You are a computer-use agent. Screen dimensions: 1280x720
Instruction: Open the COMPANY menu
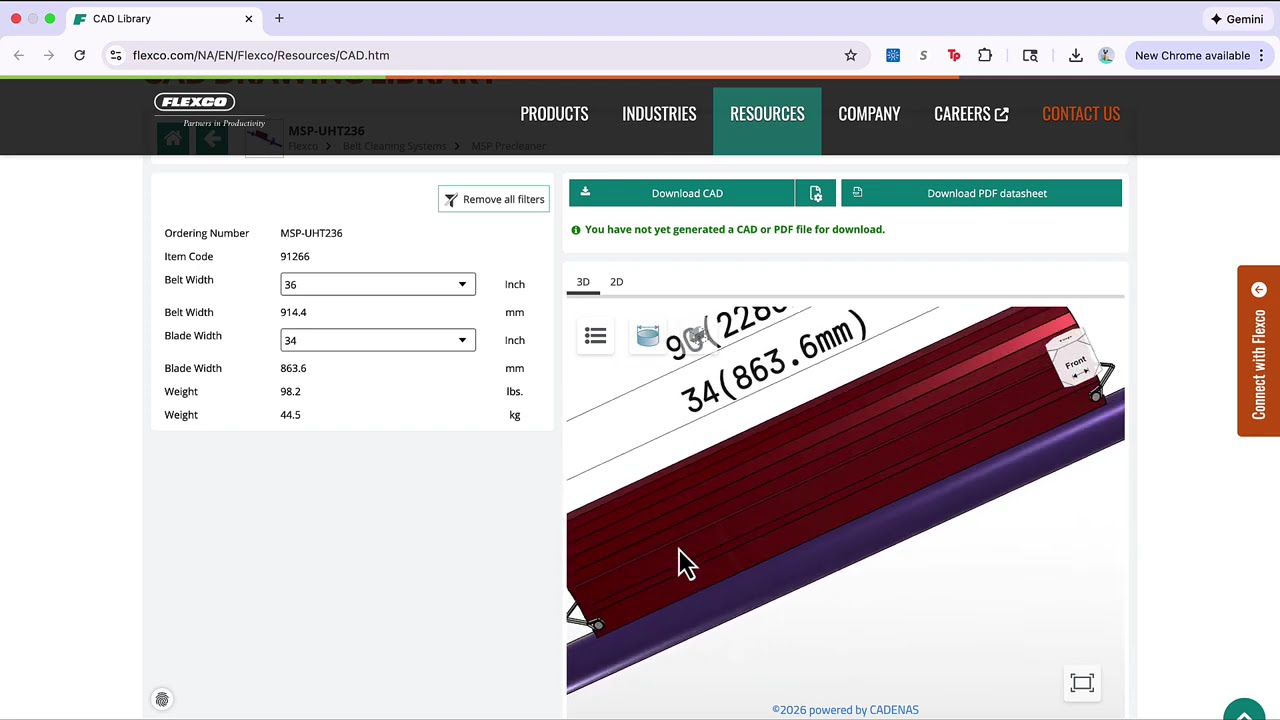point(869,114)
